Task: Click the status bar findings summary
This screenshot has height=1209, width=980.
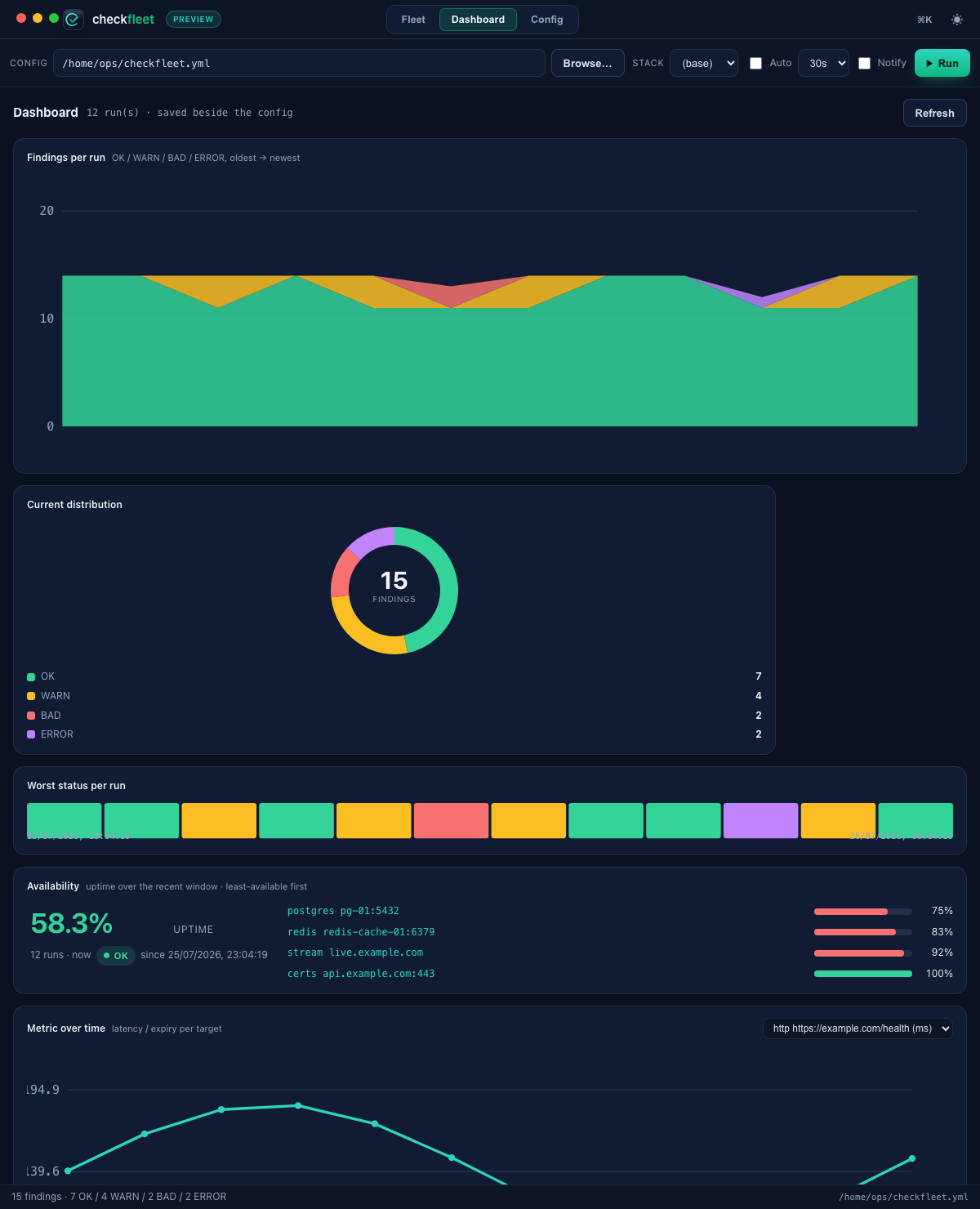Action: [x=119, y=1197]
